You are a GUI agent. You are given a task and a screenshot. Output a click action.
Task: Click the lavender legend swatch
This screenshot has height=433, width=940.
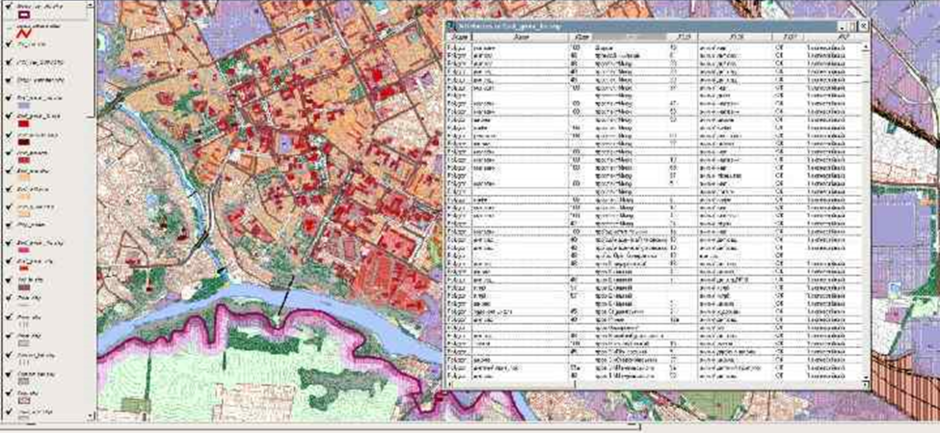pos(23,106)
